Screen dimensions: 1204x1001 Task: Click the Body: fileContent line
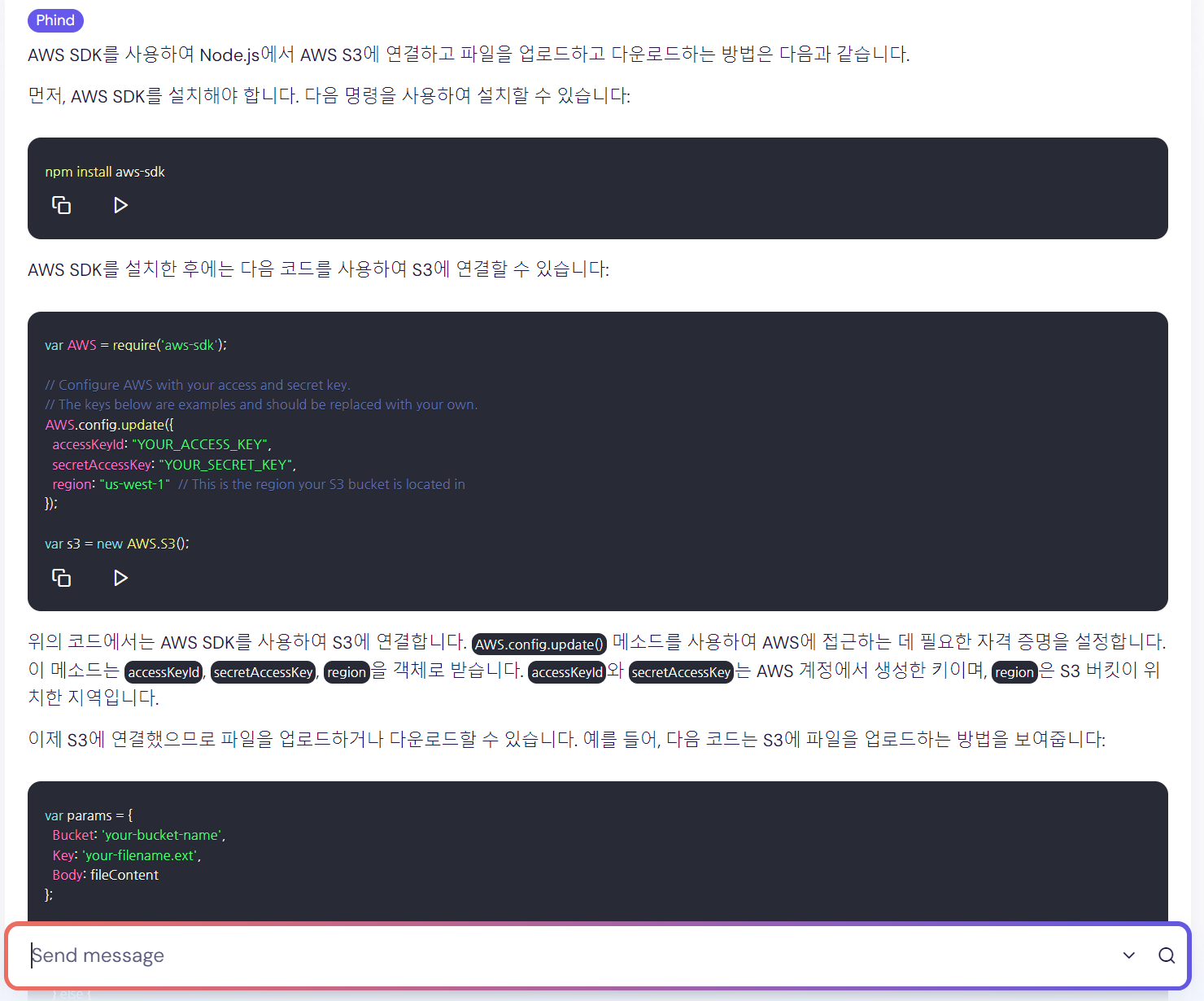106,875
